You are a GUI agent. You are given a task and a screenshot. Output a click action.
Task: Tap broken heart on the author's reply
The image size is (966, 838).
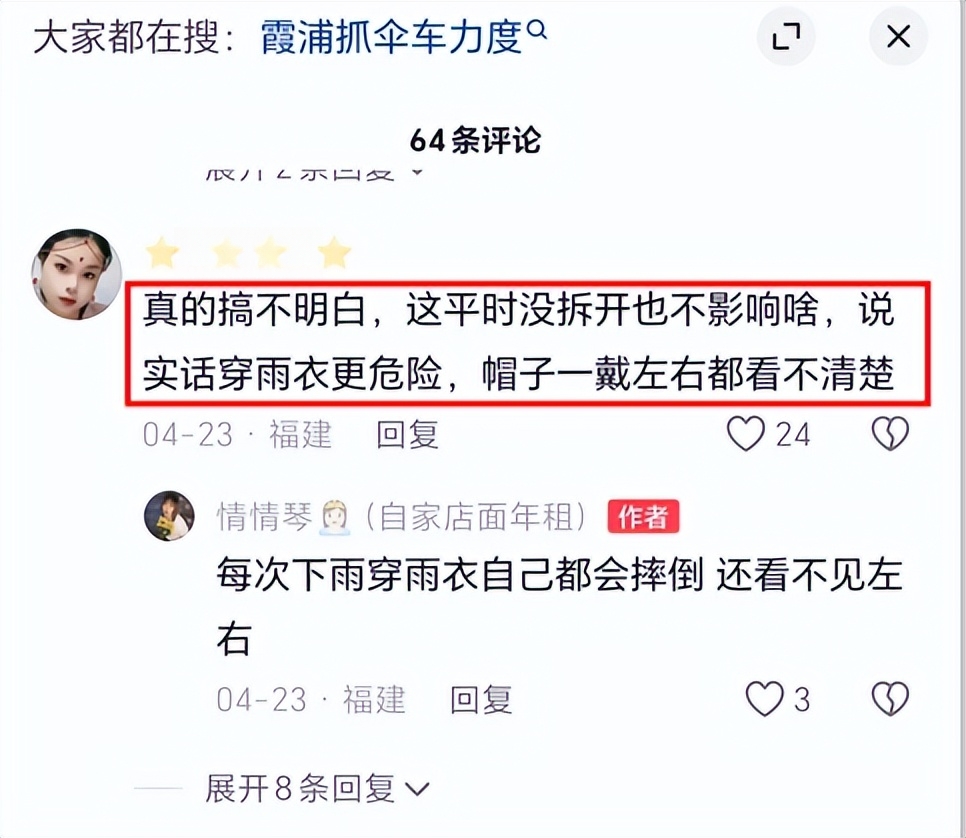[x=890, y=699]
